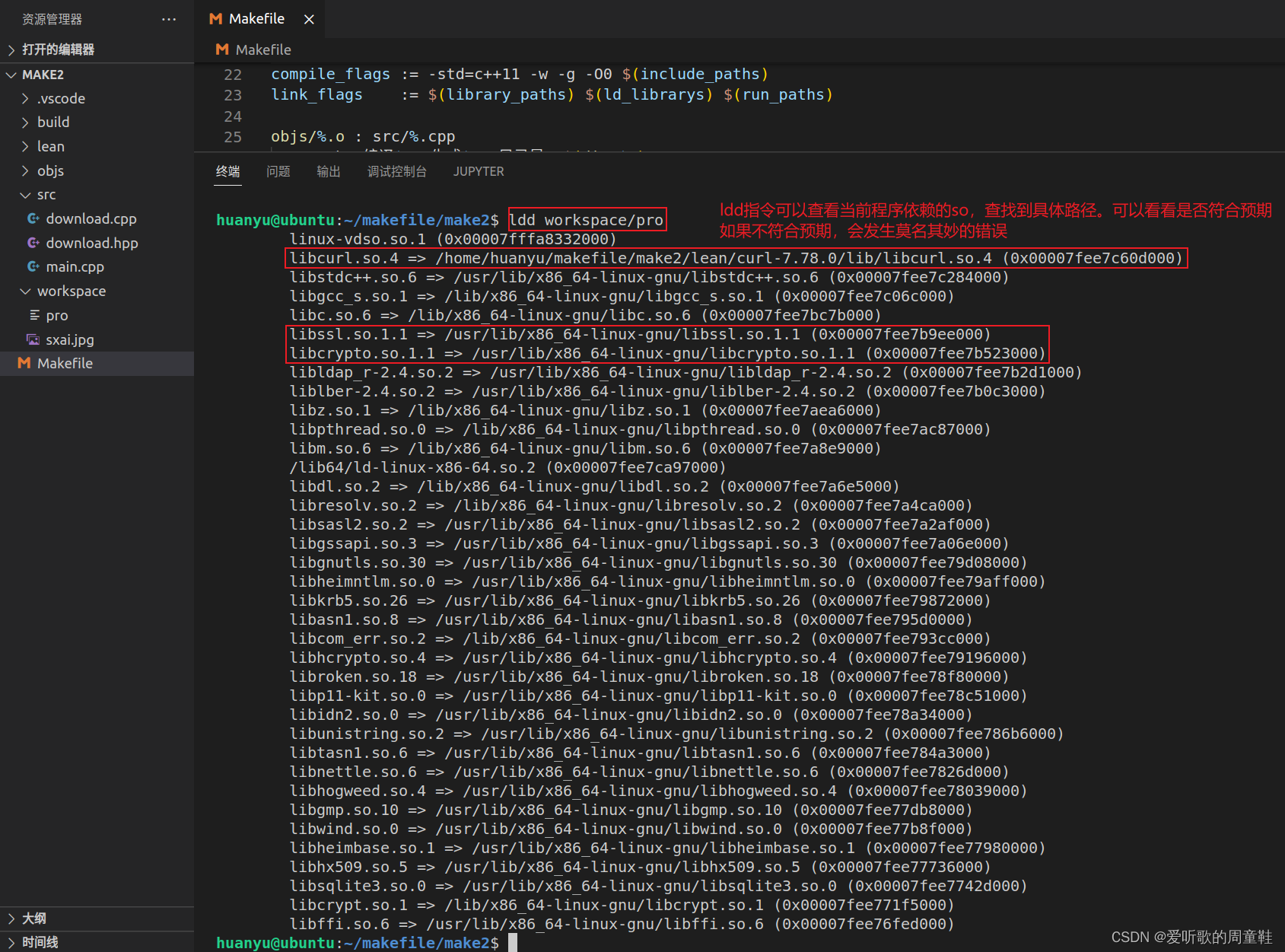Click the Makefile breadcrumb label

tap(263, 49)
